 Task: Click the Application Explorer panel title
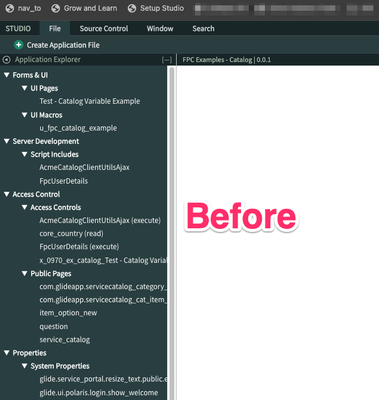(48, 60)
